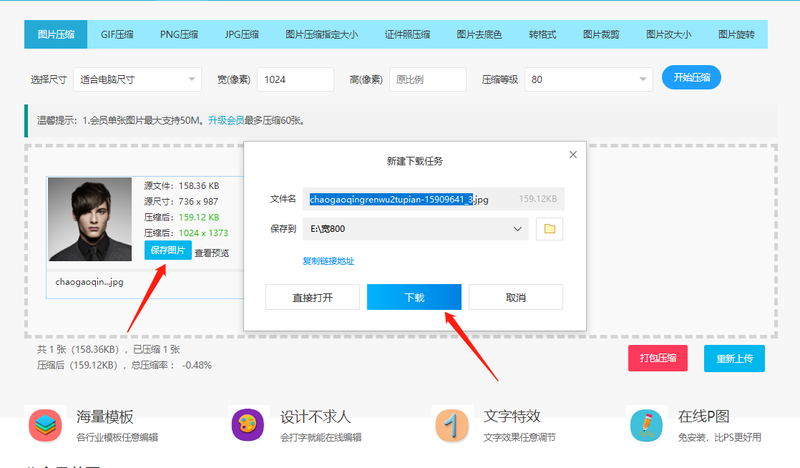Click the chaogaoqin...jpg file name
The image size is (800, 468).
pyautogui.click(x=89, y=282)
